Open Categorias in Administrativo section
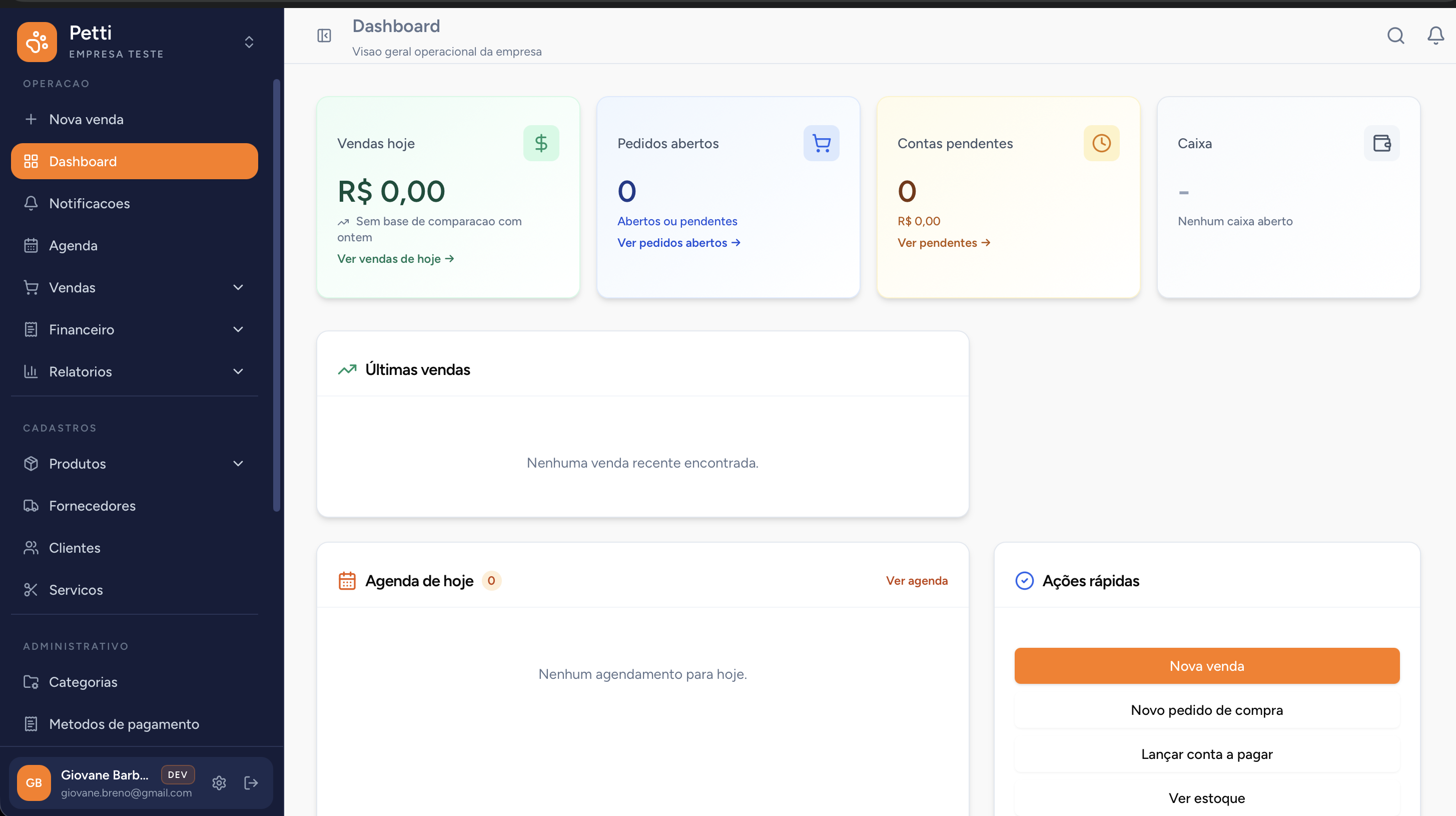 pyautogui.click(x=135, y=682)
